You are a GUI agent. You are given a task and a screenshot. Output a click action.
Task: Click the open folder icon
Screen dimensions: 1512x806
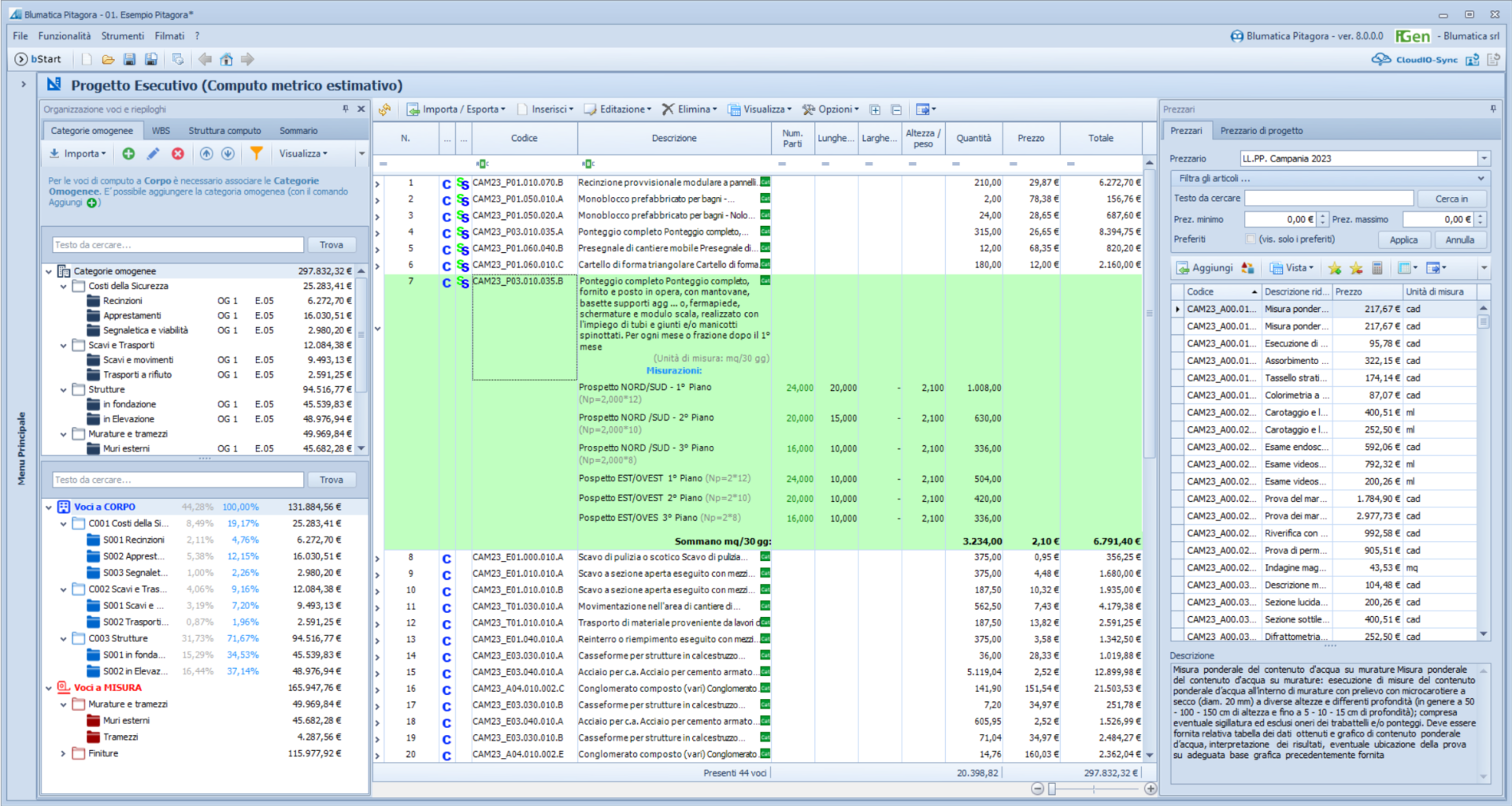click(108, 59)
